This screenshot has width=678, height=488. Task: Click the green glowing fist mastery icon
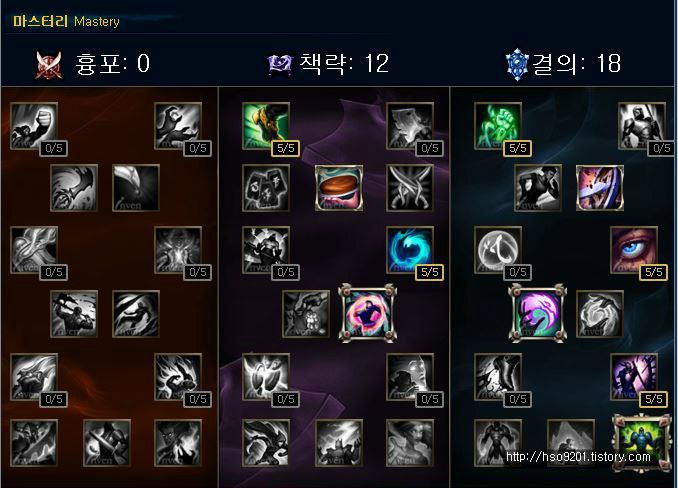498,126
